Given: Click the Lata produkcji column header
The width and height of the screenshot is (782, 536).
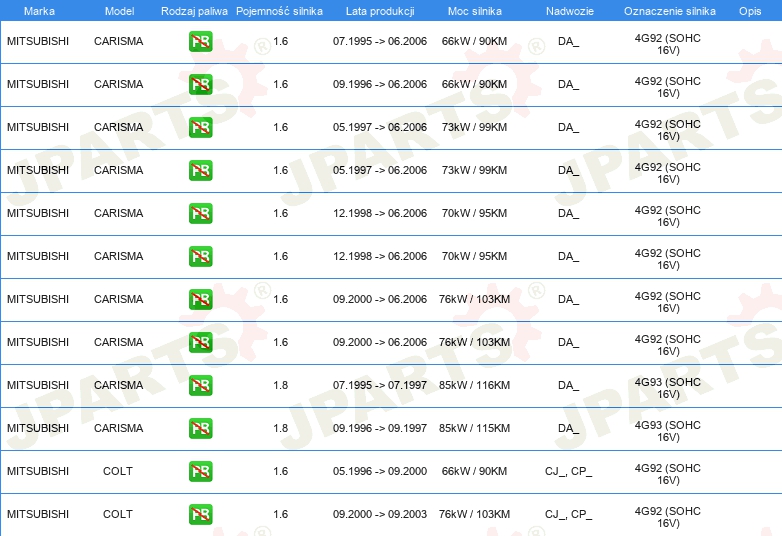Looking at the screenshot, I should [x=380, y=11].
